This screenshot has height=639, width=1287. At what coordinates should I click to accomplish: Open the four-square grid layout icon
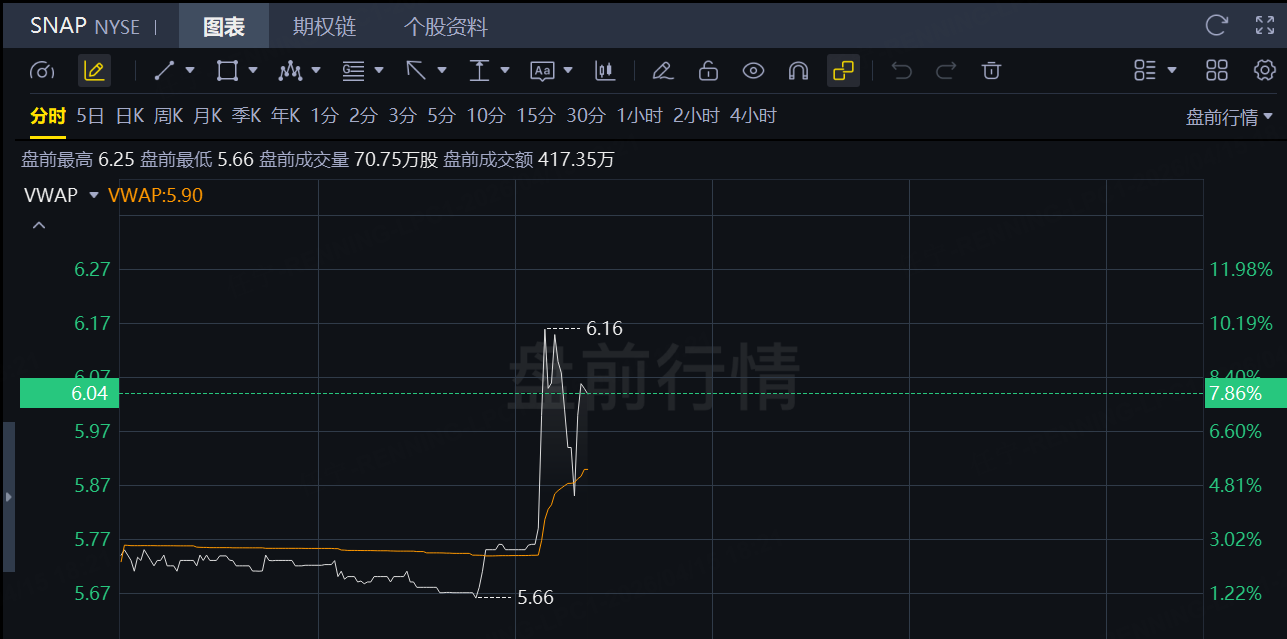click(x=1217, y=71)
